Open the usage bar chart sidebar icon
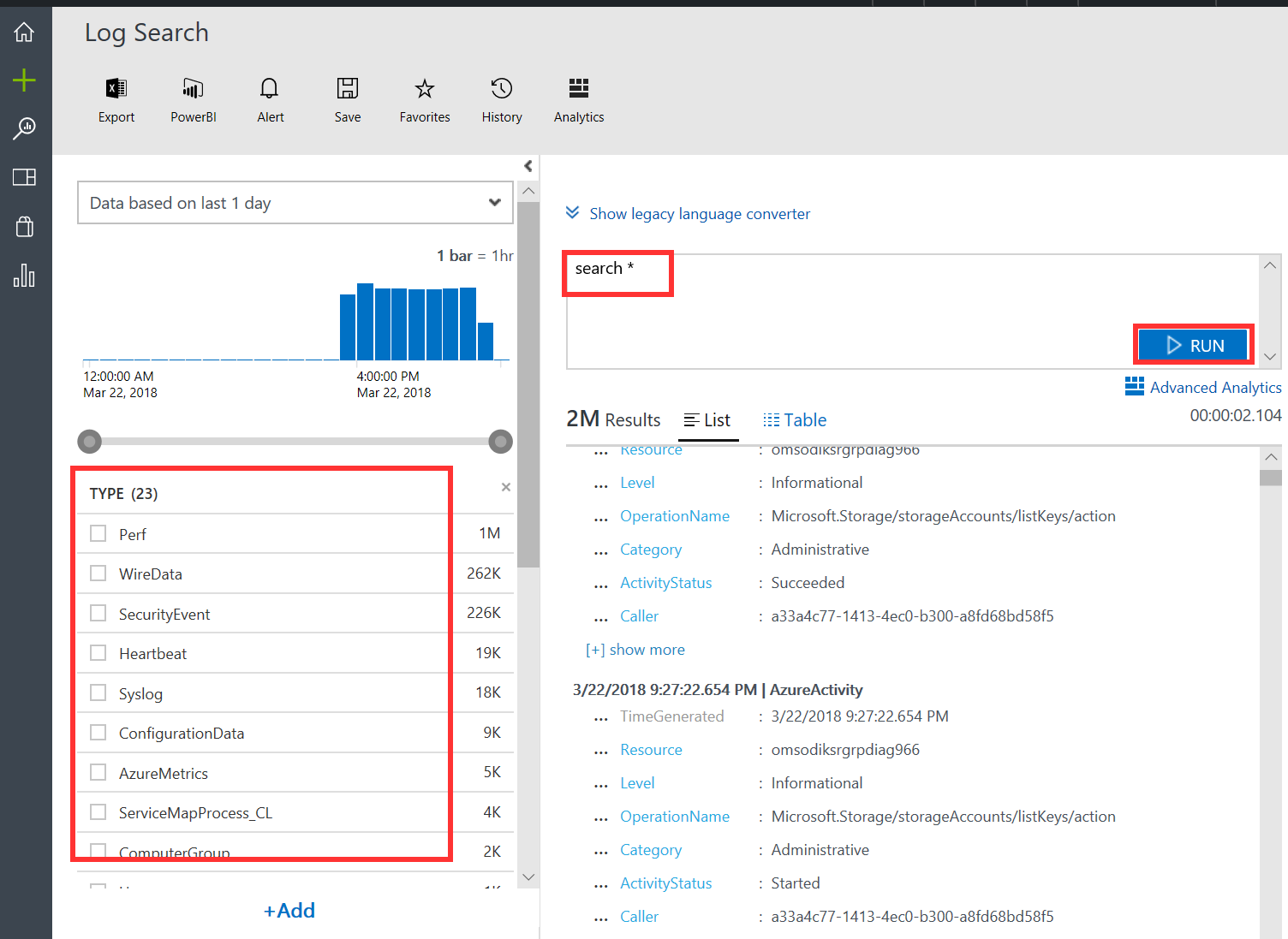1288x939 pixels. click(24, 275)
